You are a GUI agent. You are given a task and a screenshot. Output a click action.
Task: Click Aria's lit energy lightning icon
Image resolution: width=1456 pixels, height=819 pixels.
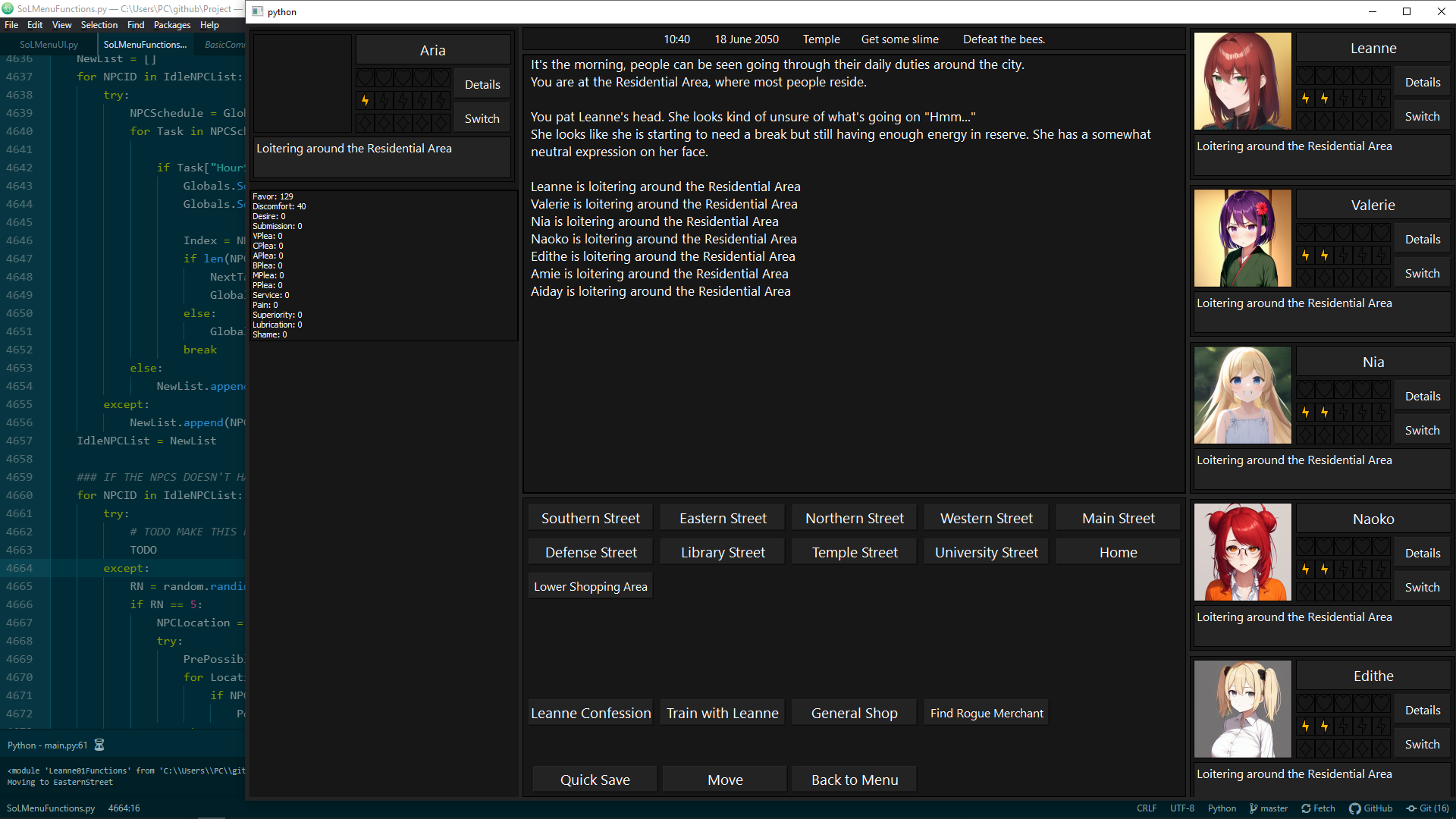(x=366, y=101)
